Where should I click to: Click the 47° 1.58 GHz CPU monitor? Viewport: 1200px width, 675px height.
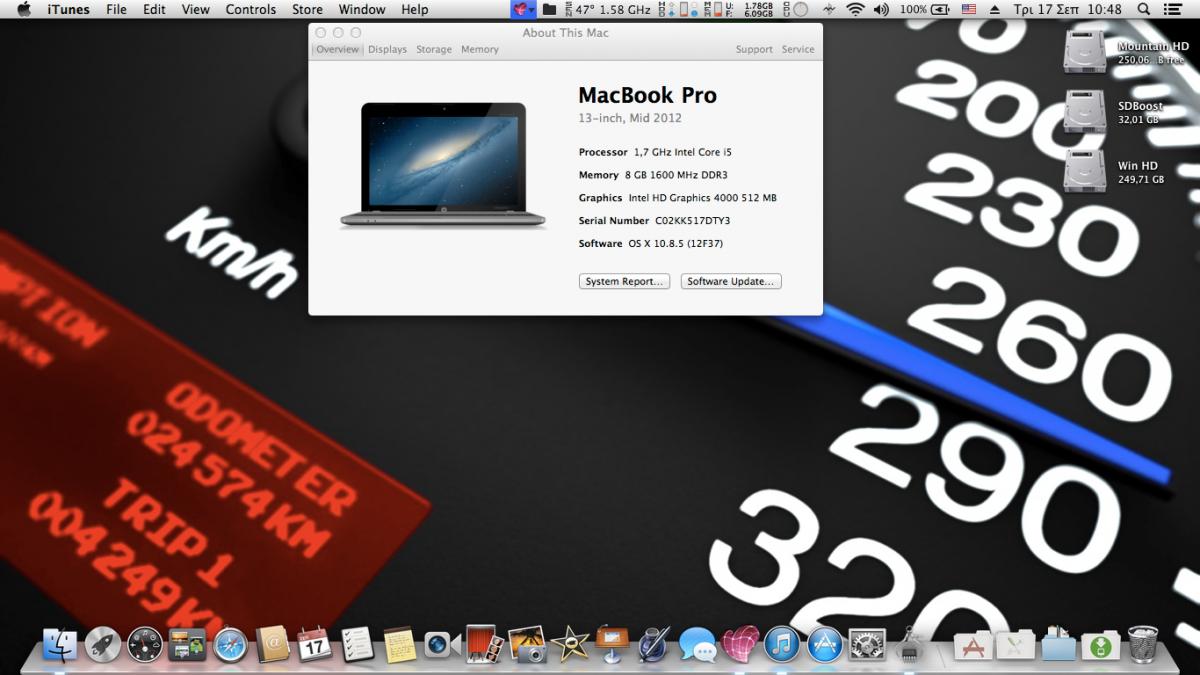tap(606, 9)
